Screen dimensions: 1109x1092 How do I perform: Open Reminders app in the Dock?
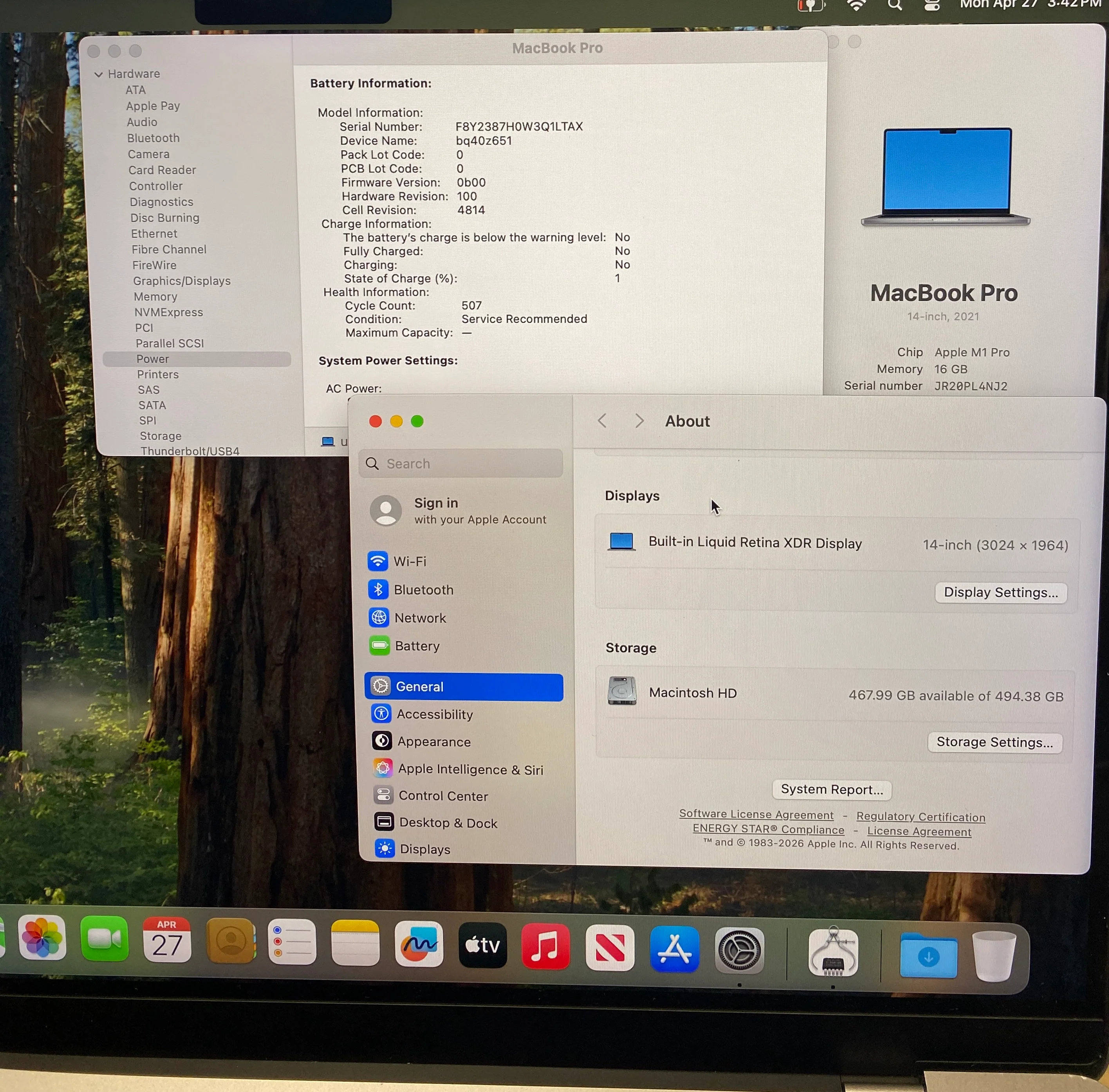pyautogui.click(x=293, y=942)
